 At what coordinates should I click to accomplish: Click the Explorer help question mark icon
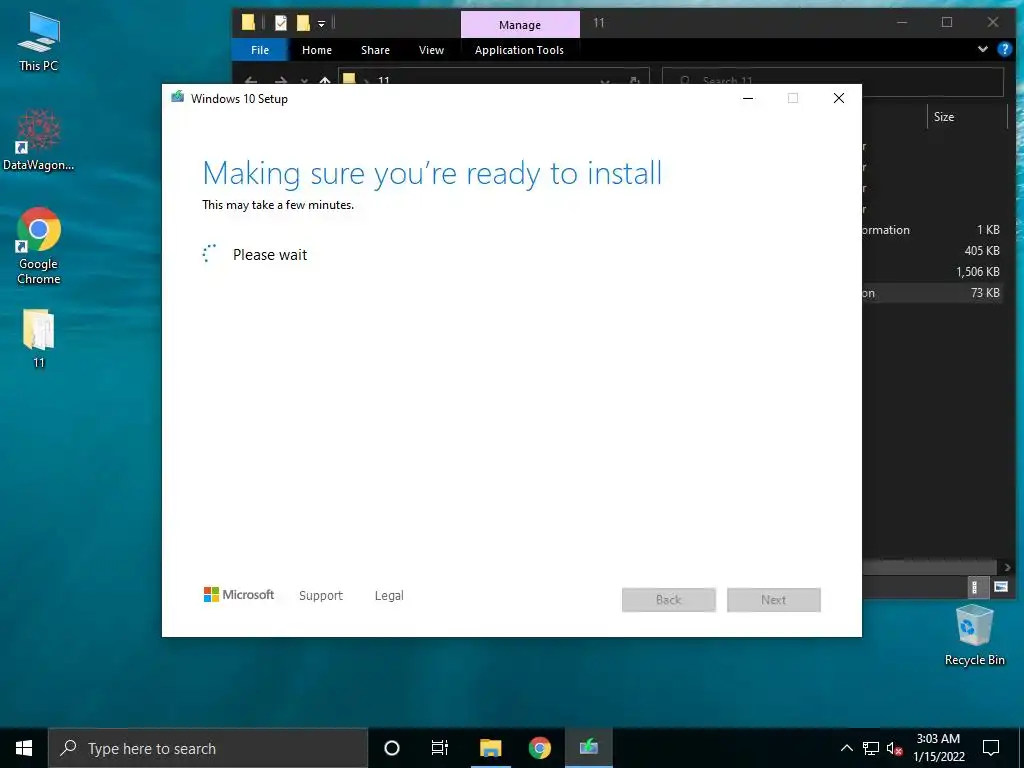[x=1004, y=50]
